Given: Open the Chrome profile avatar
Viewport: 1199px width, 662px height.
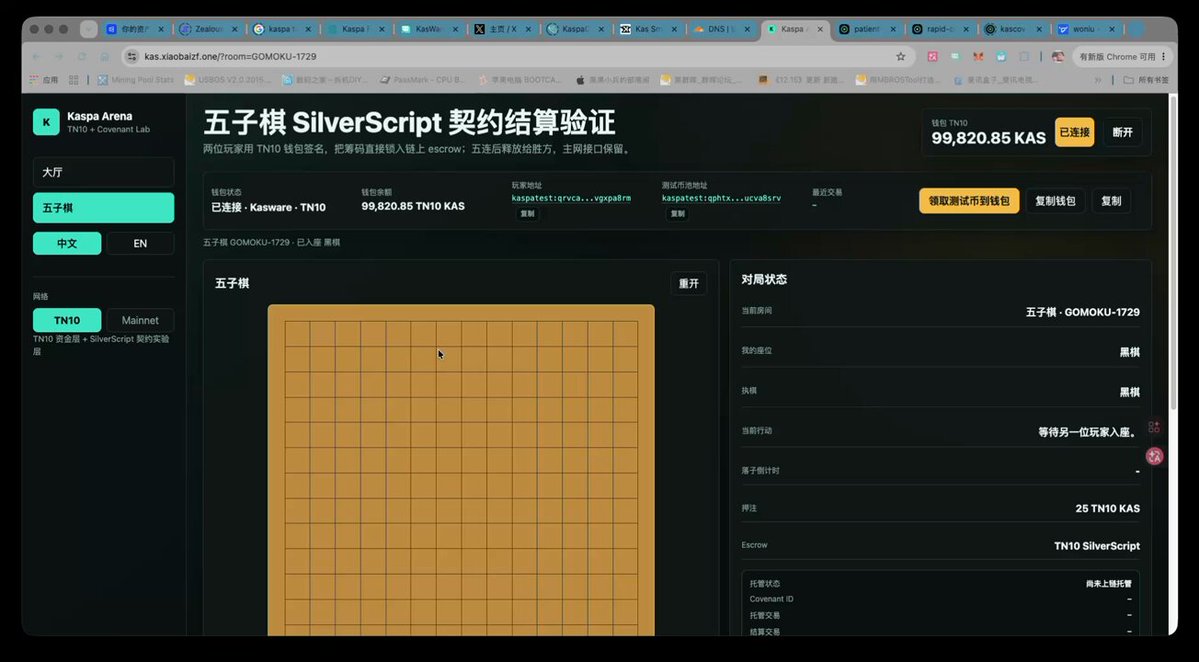Looking at the screenshot, I should point(1058,57).
